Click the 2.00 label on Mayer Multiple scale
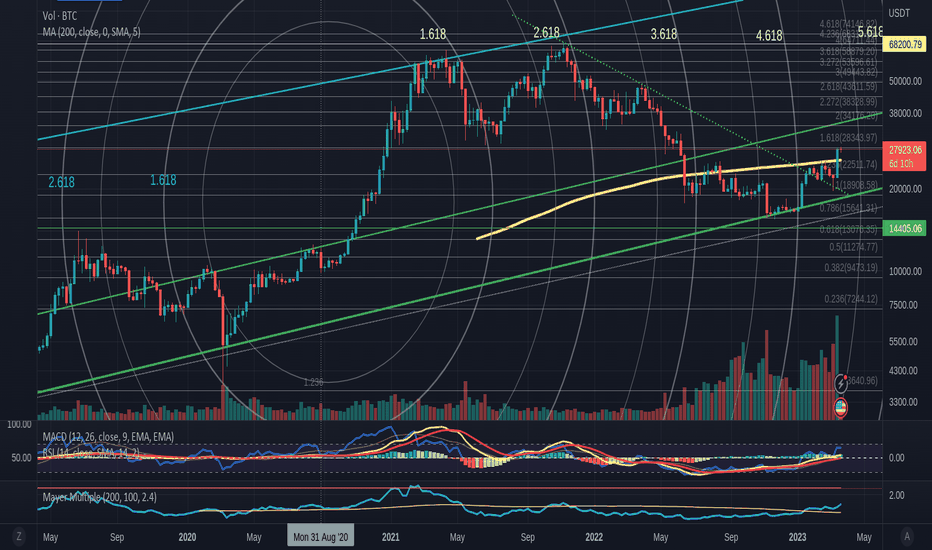932x550 pixels. [896, 495]
